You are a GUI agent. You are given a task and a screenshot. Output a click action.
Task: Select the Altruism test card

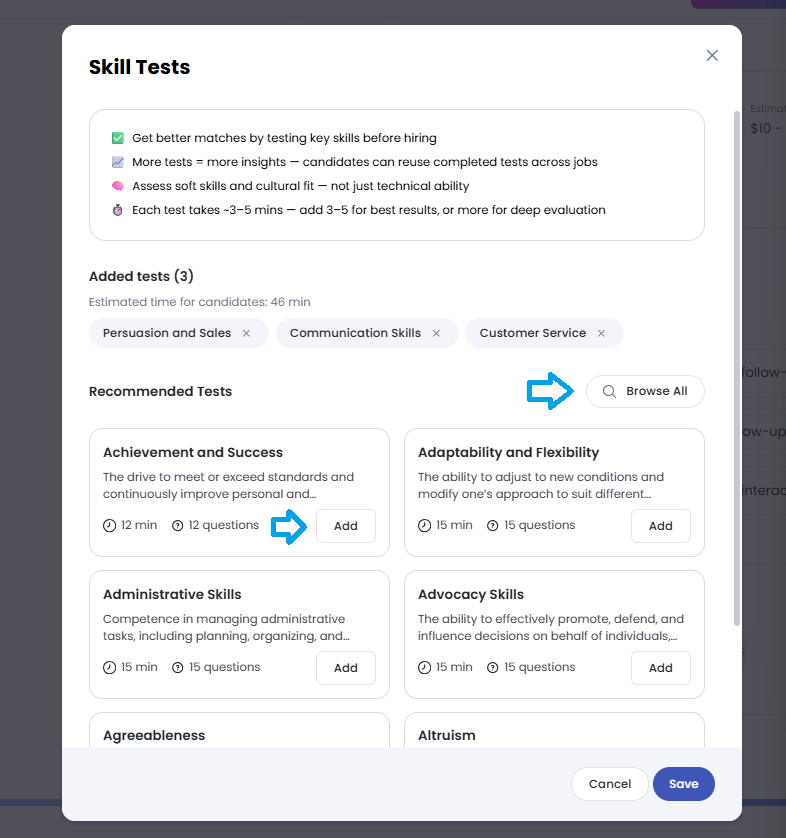[554, 731]
